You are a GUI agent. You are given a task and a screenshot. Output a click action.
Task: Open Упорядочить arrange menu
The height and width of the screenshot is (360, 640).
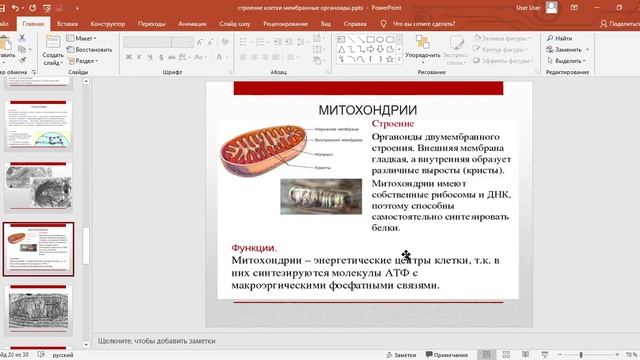pyautogui.click(x=422, y=50)
